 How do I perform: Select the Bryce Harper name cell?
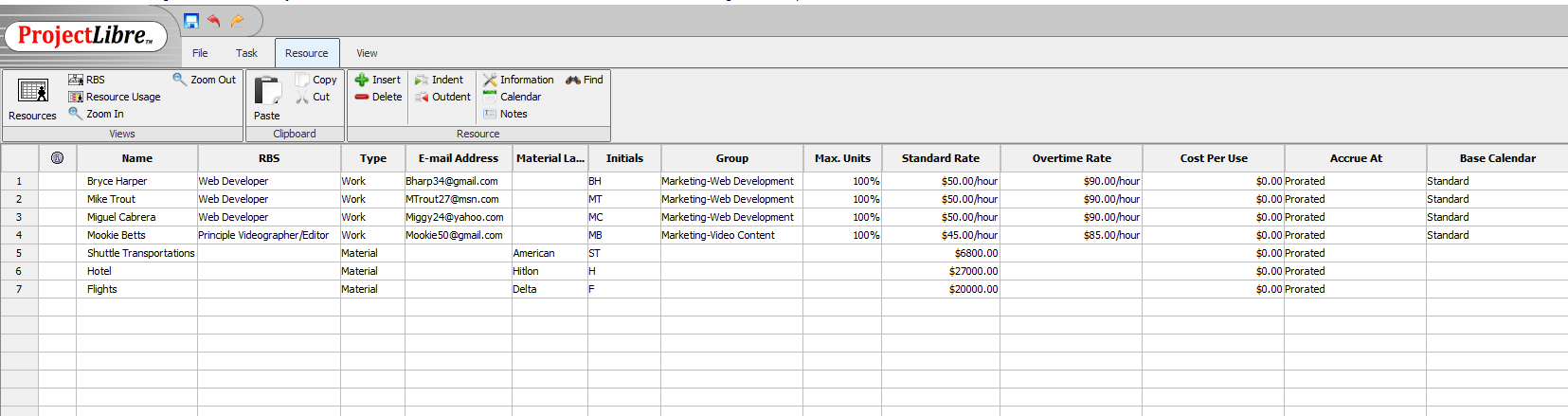point(137,181)
